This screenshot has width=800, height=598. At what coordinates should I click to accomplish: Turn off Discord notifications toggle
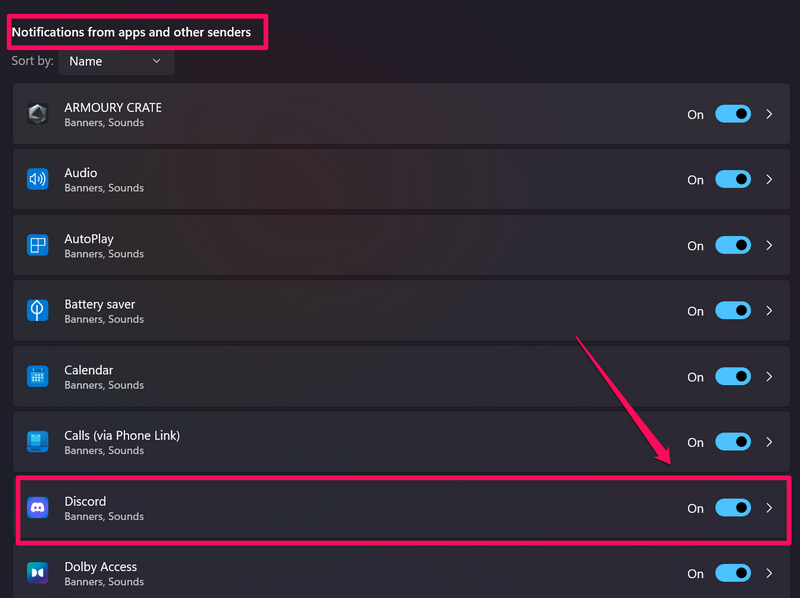tap(733, 508)
